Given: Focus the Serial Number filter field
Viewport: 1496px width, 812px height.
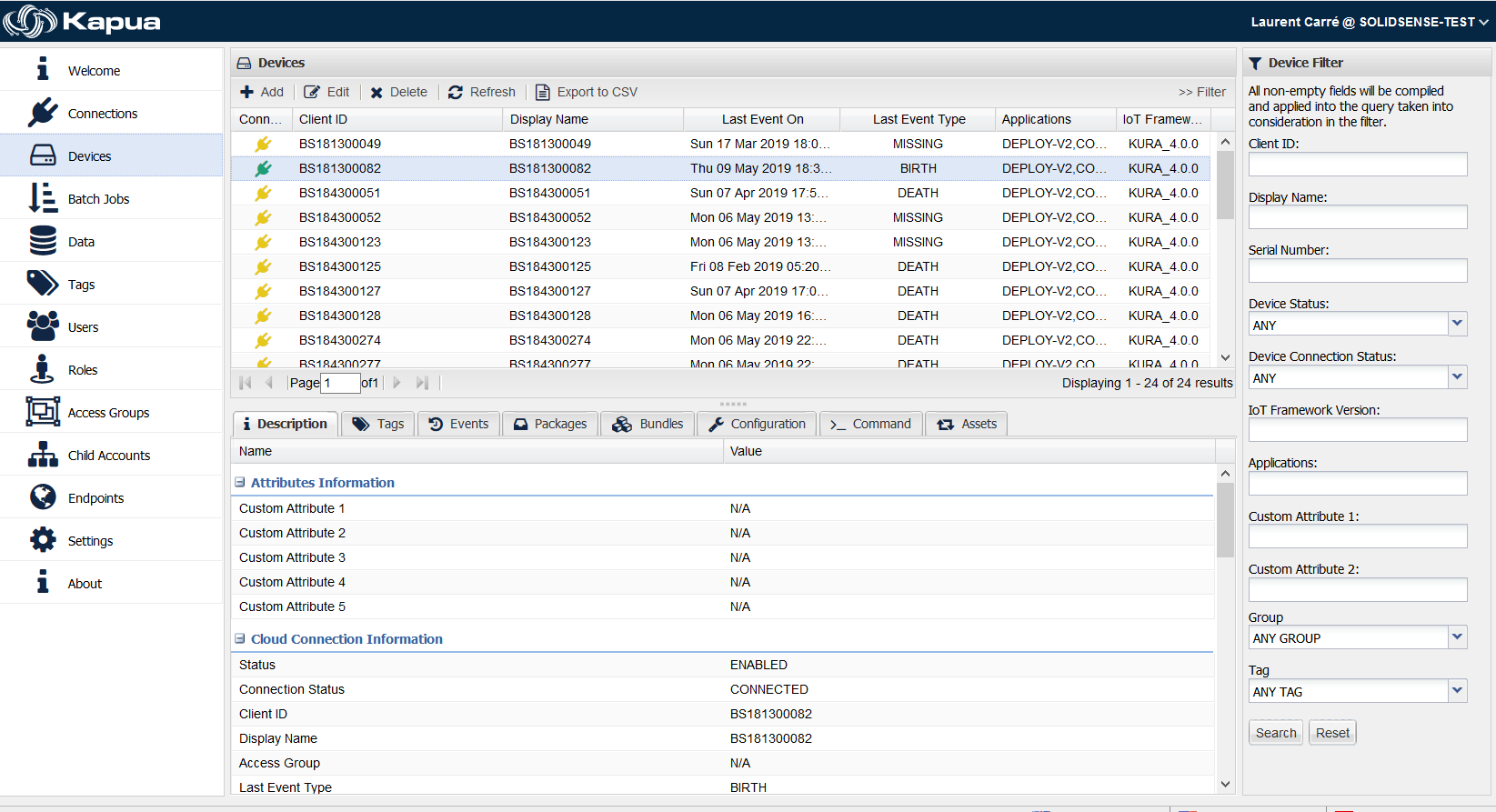Looking at the screenshot, I should point(1358,270).
